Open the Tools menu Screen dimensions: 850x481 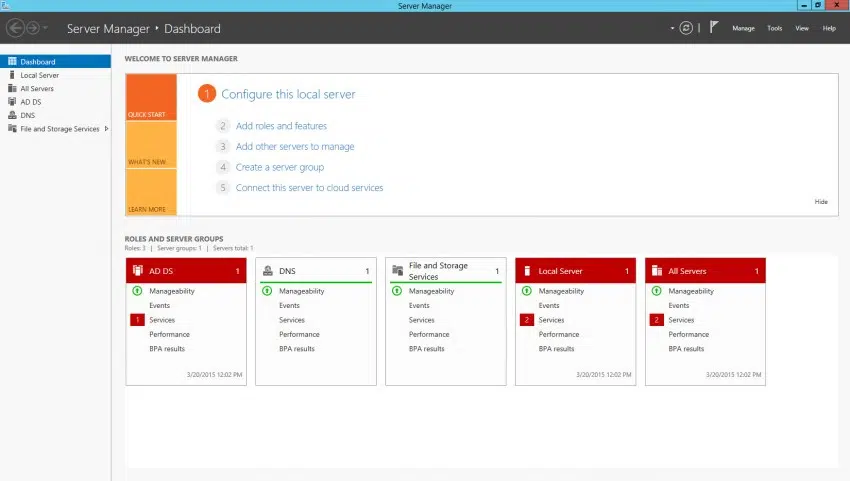tap(775, 28)
